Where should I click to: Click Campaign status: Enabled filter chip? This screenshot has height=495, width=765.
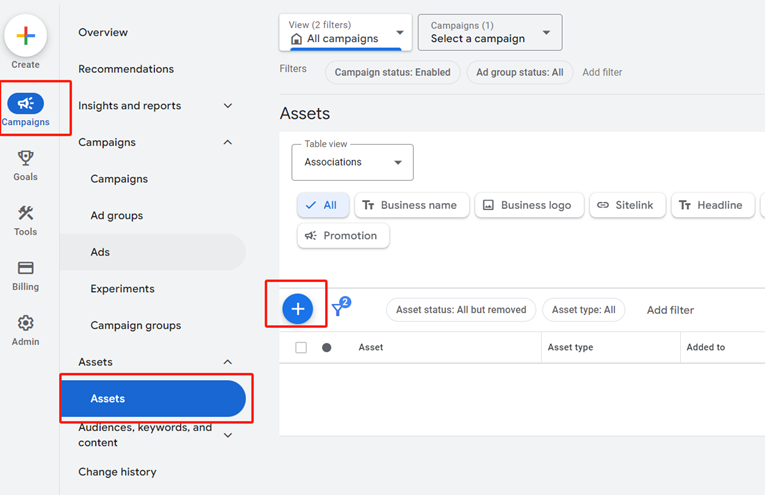point(392,72)
